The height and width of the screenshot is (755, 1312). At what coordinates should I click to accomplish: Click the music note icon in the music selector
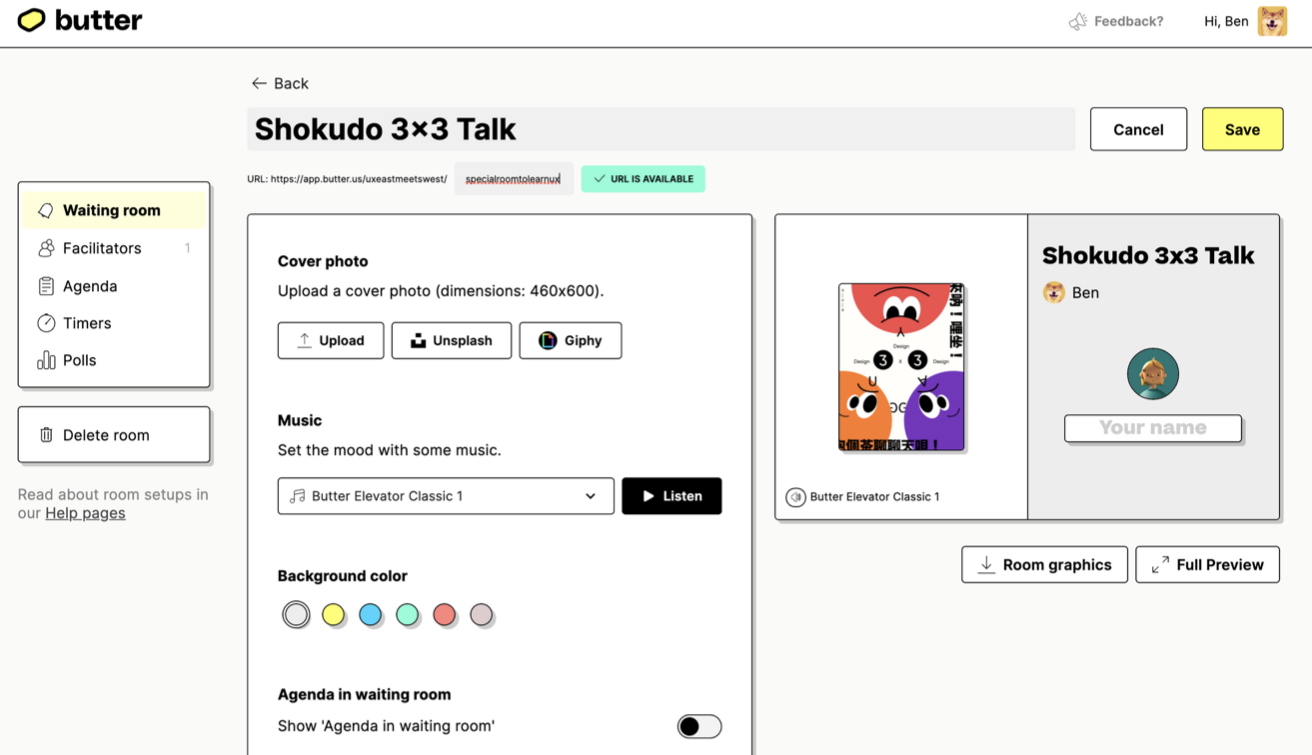tap(297, 496)
